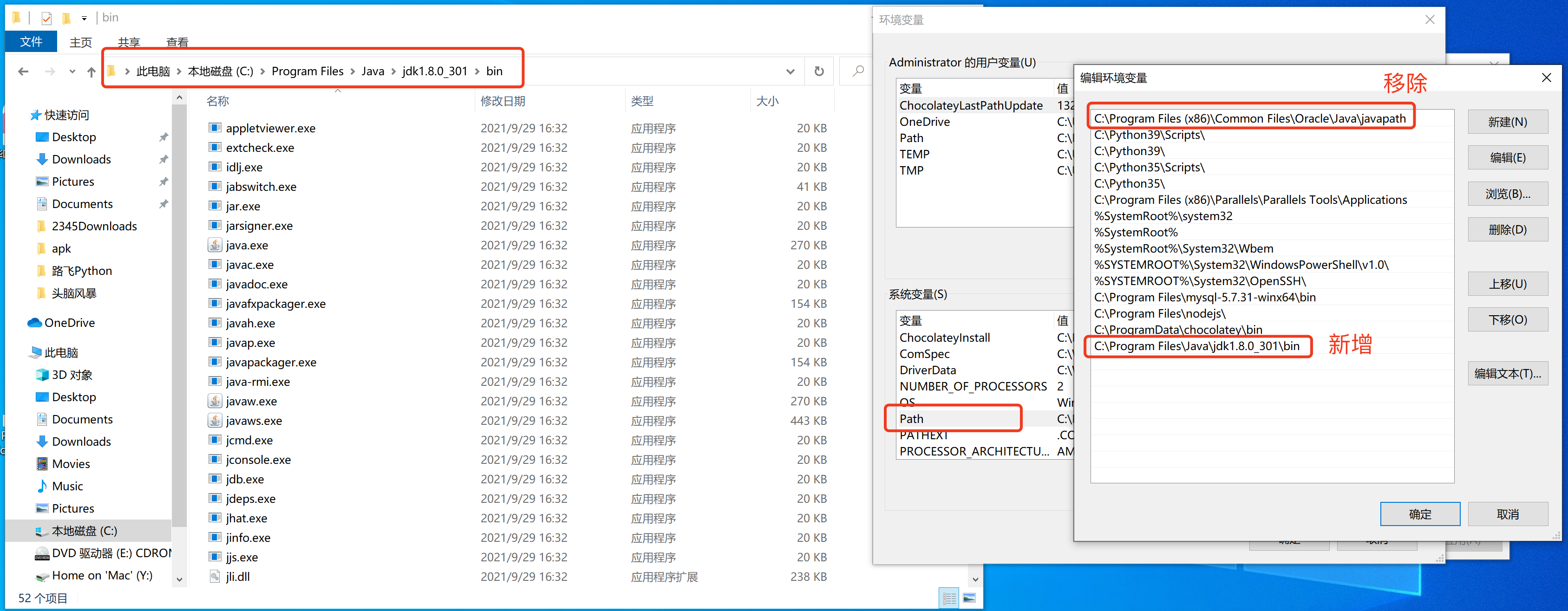Viewport: 1568px width, 611px height.
Task: Click the Refresh address bar icon
Action: click(x=819, y=72)
